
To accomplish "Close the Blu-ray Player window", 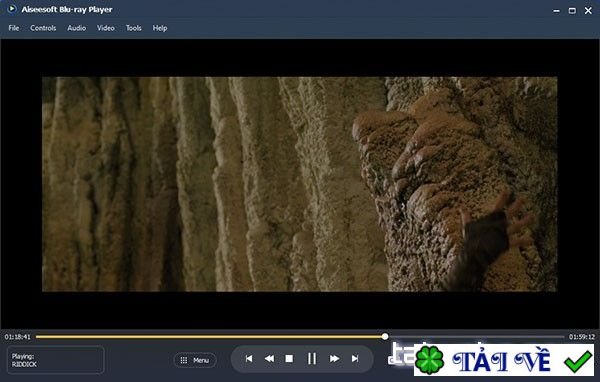I will (x=588, y=11).
